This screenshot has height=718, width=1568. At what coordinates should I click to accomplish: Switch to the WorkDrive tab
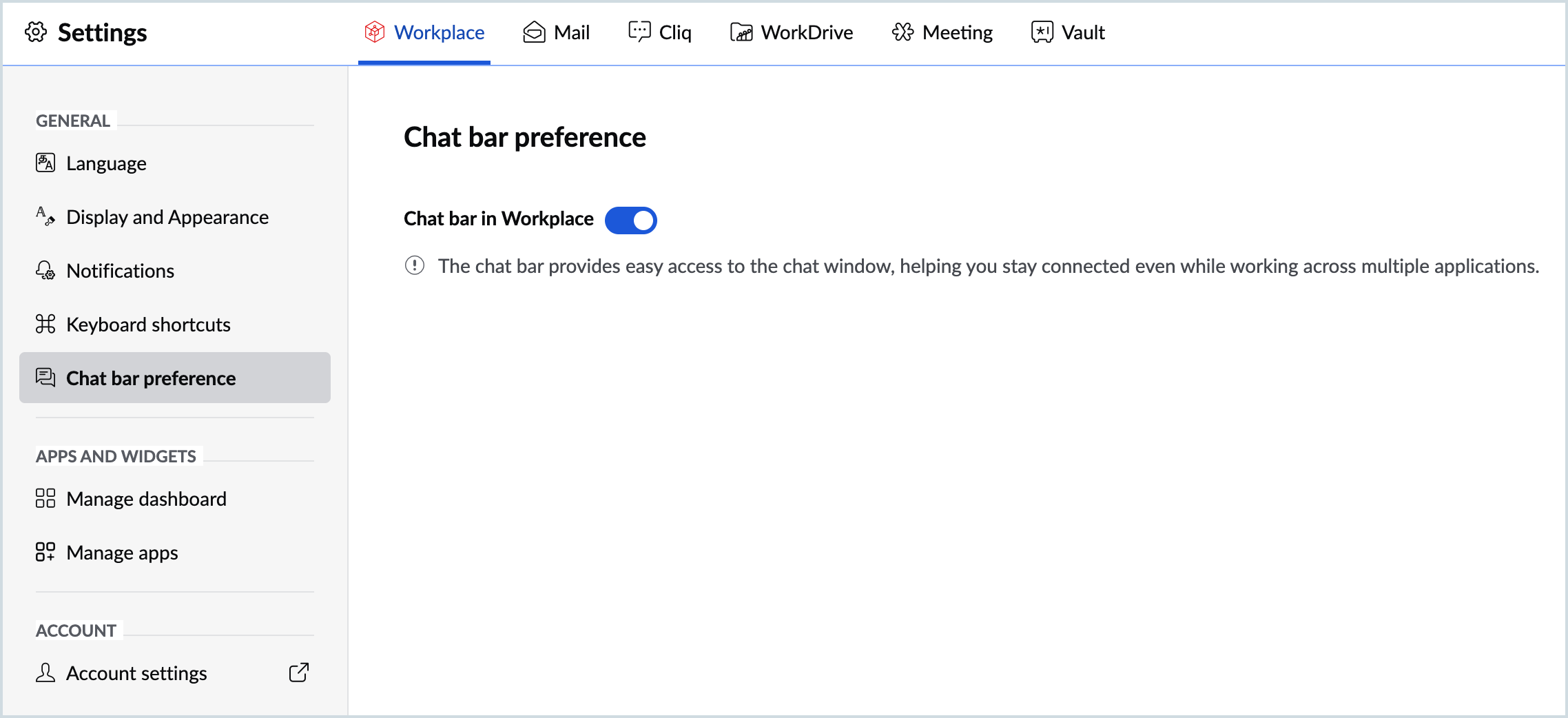792,32
